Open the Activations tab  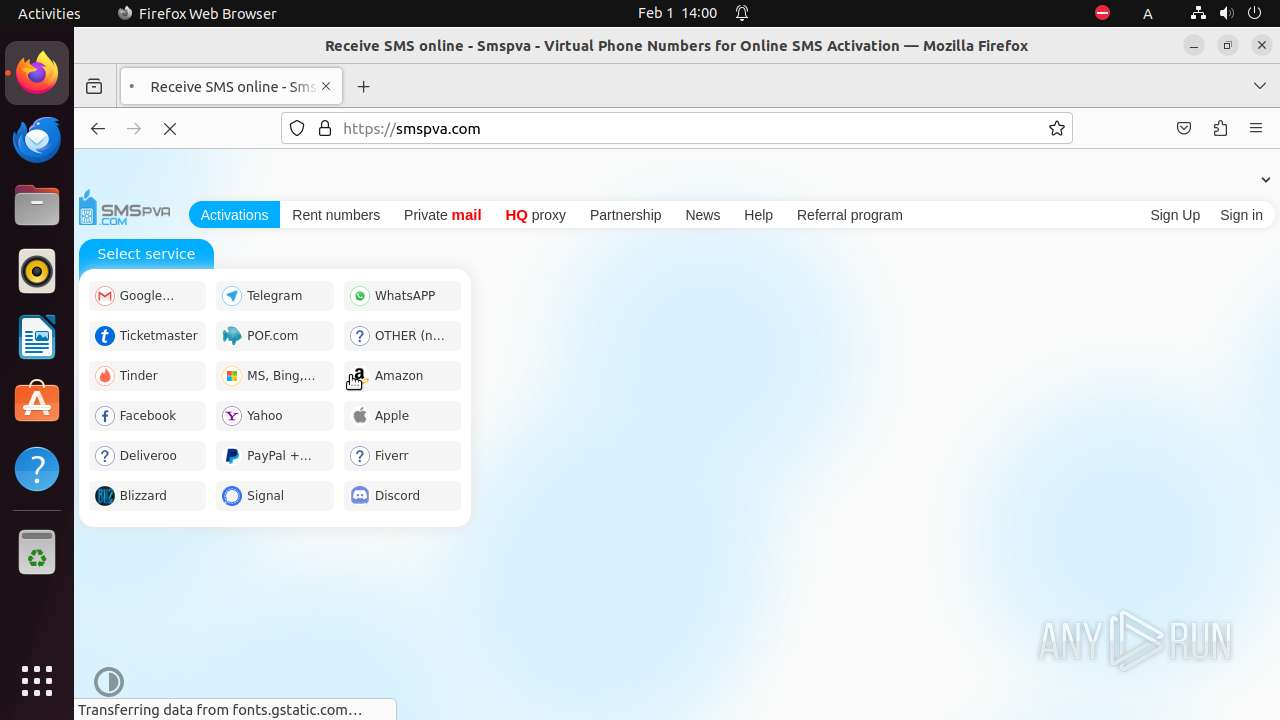pyautogui.click(x=234, y=215)
